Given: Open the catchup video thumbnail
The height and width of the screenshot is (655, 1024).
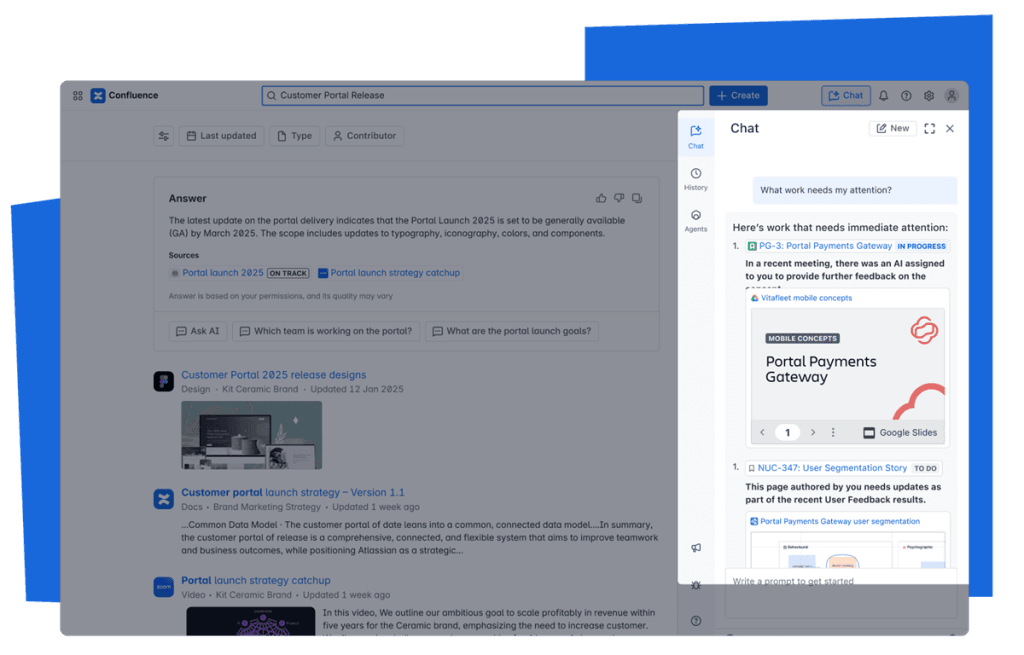Looking at the screenshot, I should pyautogui.click(x=251, y=621).
